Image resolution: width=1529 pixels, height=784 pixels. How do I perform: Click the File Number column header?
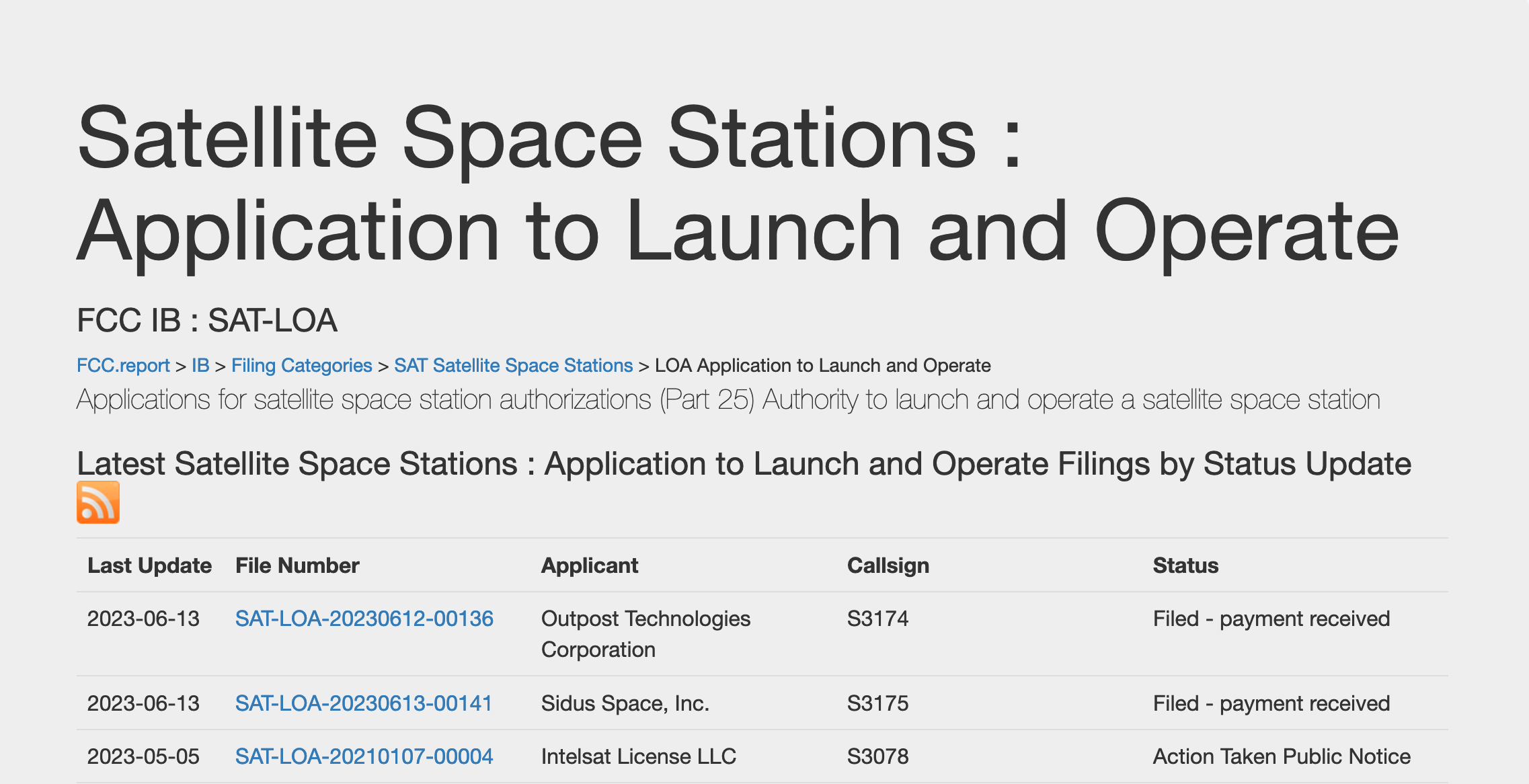tap(297, 565)
